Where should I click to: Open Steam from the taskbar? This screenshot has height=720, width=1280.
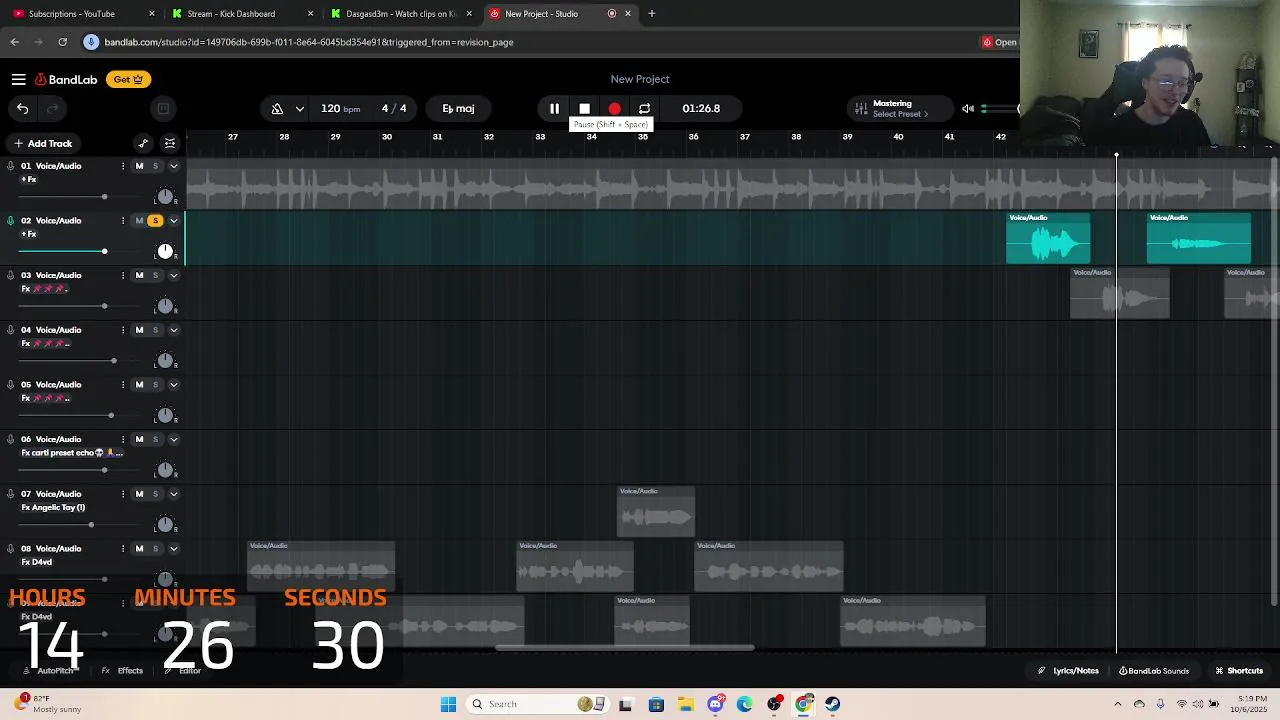pos(832,704)
